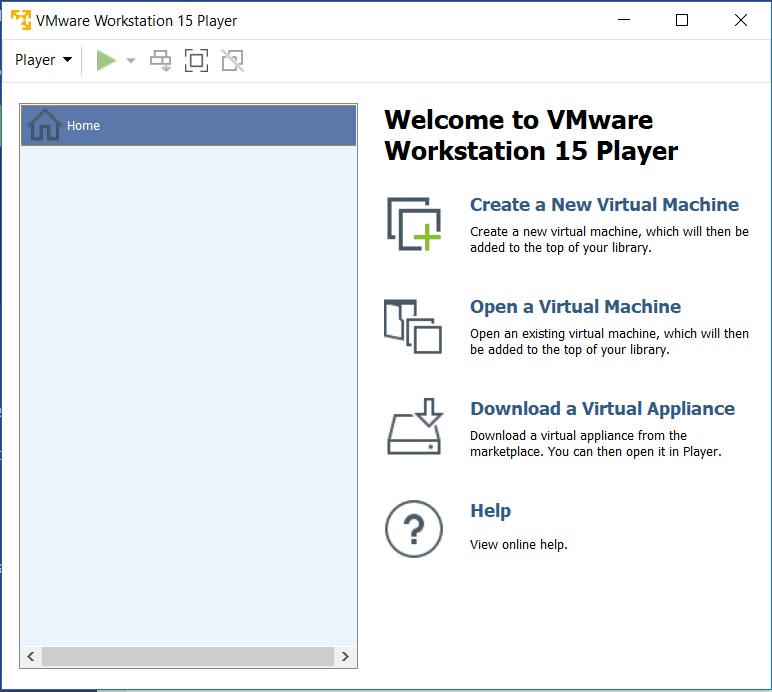This screenshot has width=772, height=692.
Task: Click the library horizontal scrollbar track
Action: click(x=187, y=657)
